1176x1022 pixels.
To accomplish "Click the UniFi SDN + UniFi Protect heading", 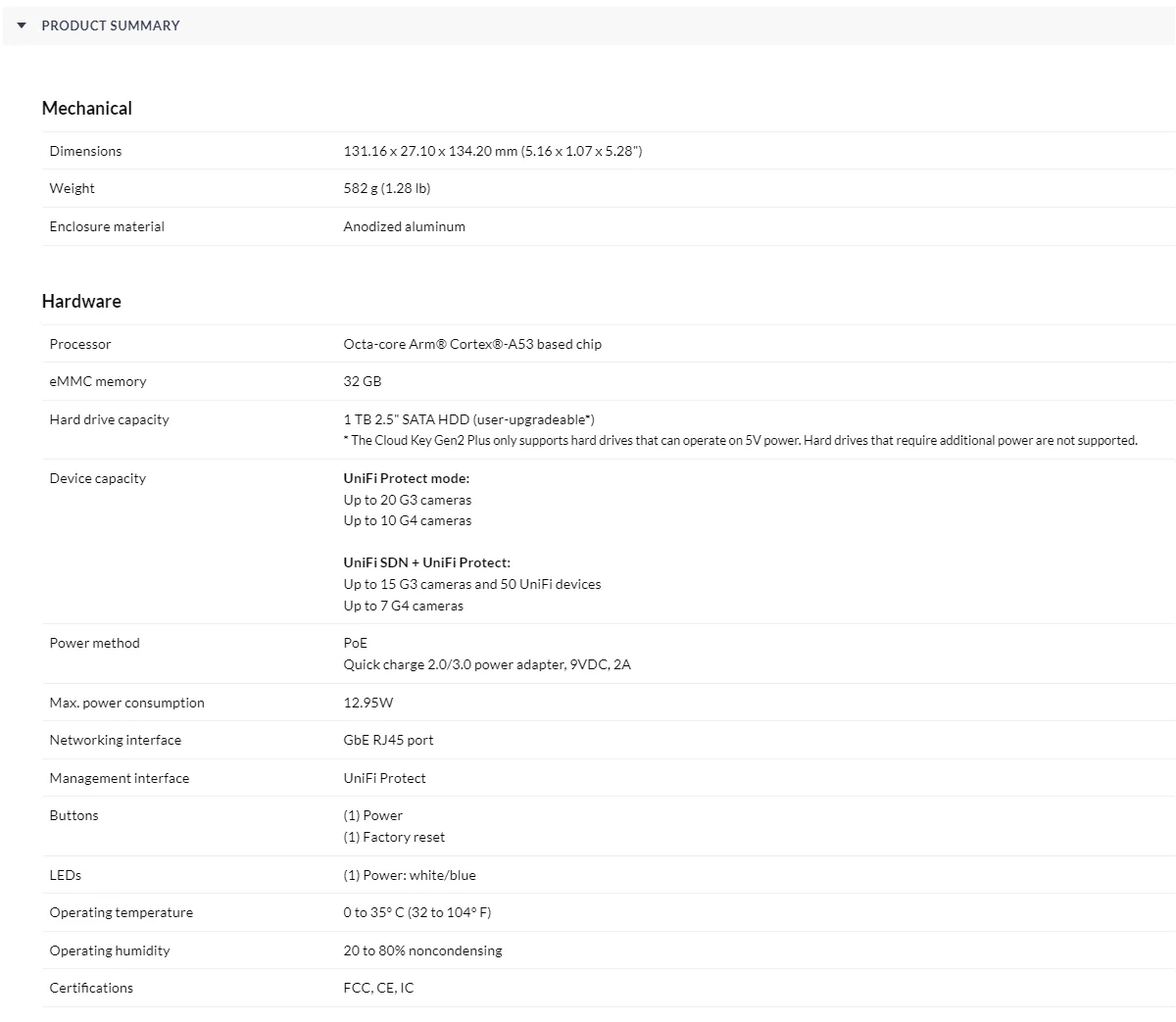I will tap(426, 562).
